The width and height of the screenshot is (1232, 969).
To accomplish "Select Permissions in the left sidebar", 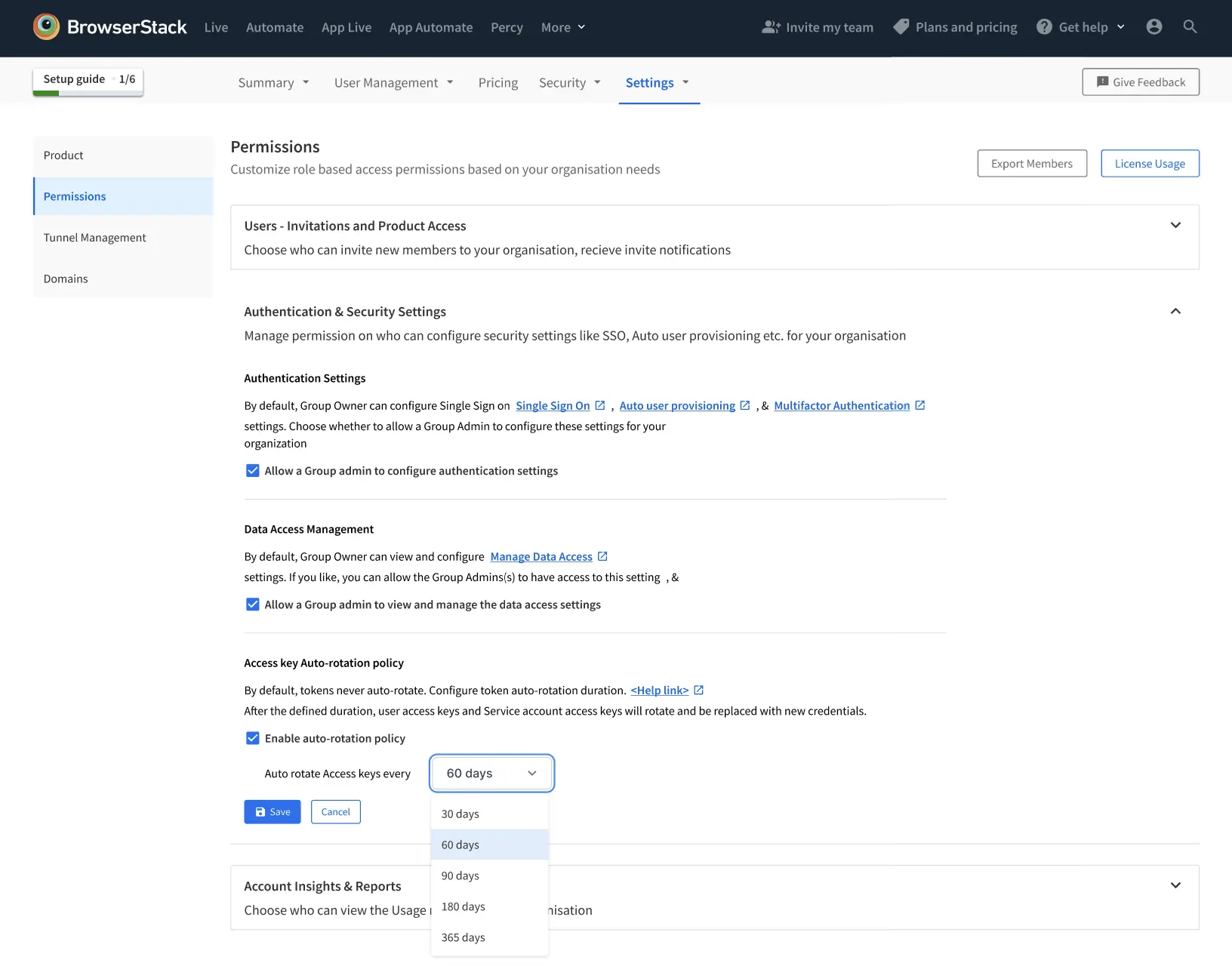I will (123, 196).
